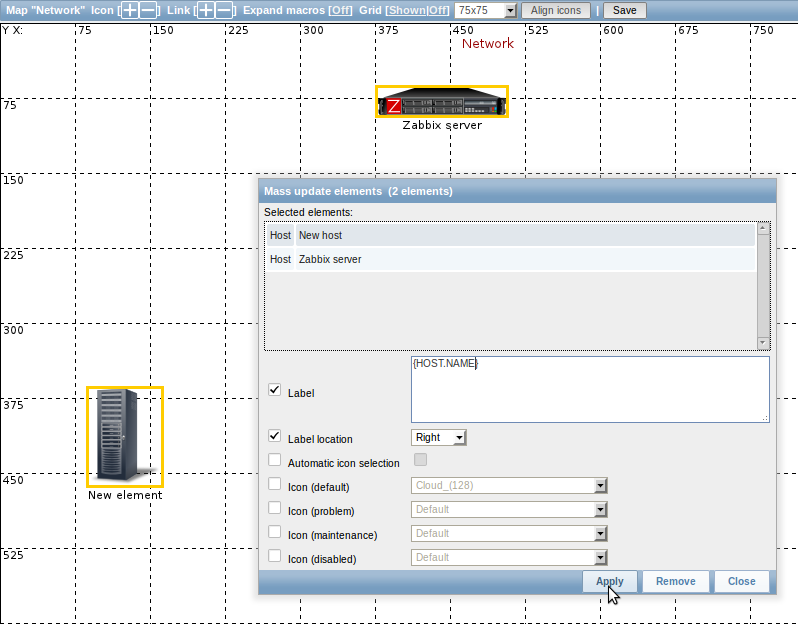The height and width of the screenshot is (624, 798).
Task: Click scroll down arrow of Selected elements list
Action: pyautogui.click(x=763, y=343)
